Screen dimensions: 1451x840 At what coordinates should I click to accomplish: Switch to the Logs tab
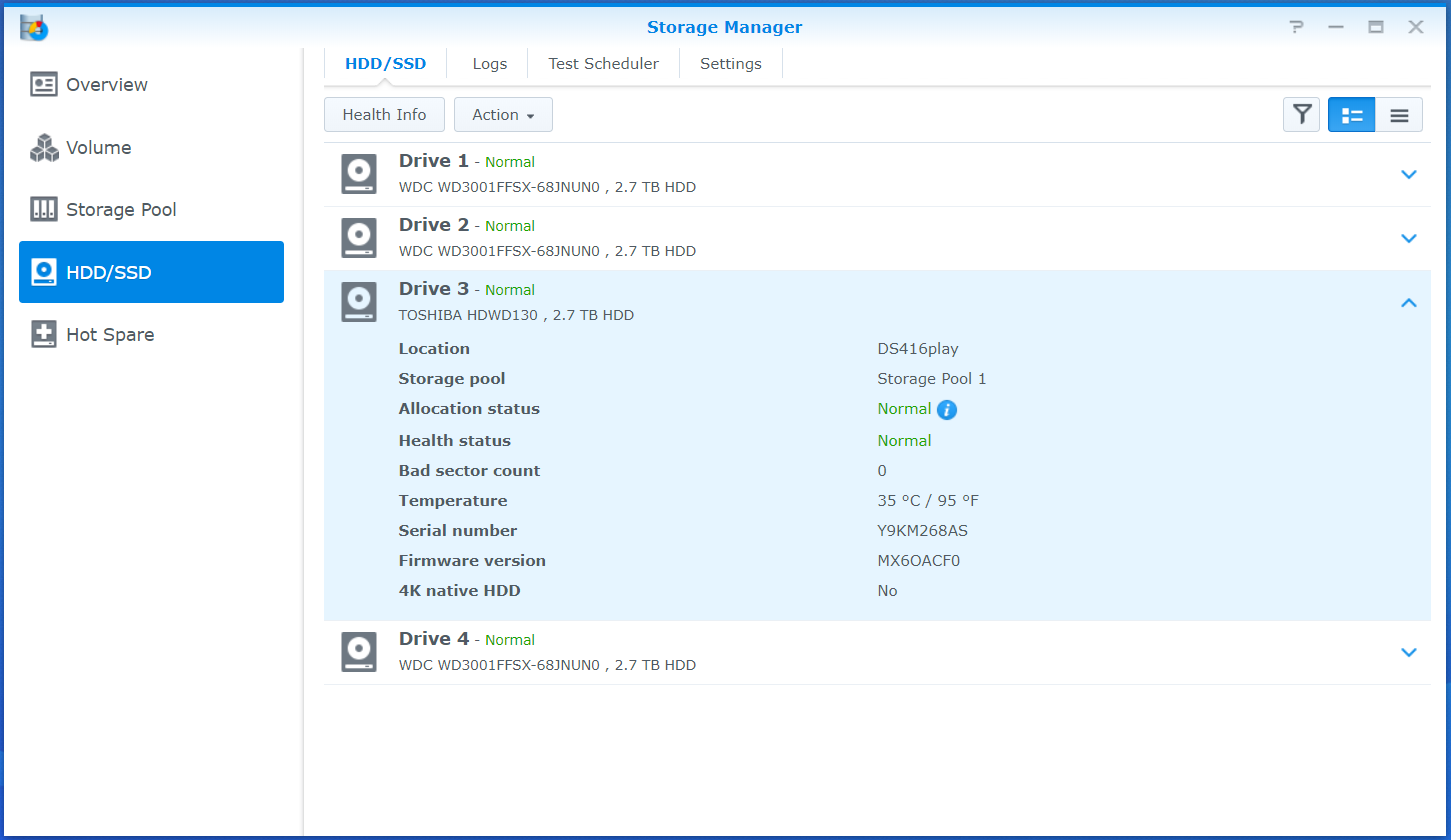click(x=489, y=63)
